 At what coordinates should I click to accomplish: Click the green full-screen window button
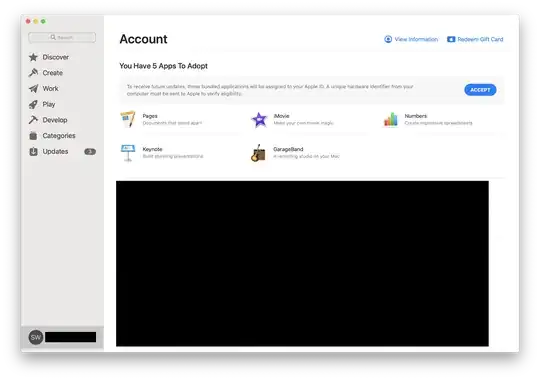pyautogui.click(x=43, y=21)
